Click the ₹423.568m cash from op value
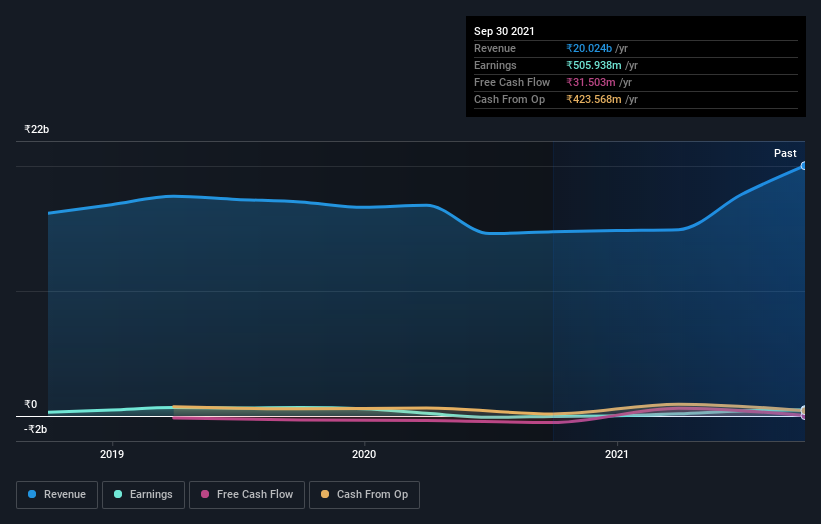Viewport: 821px width, 524px height. click(594, 99)
